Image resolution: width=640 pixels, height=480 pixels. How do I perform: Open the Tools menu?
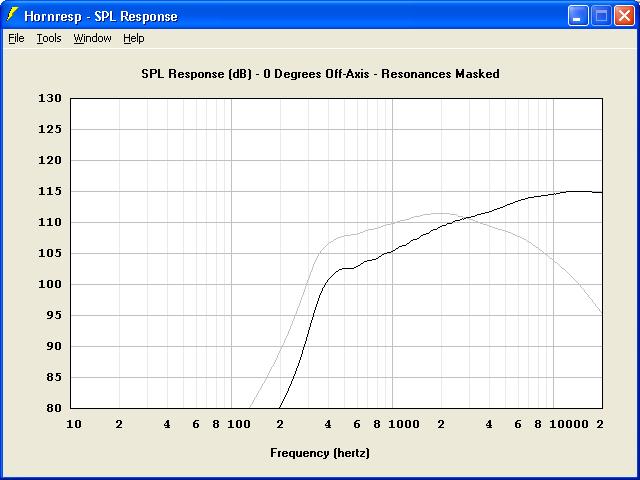(x=49, y=38)
